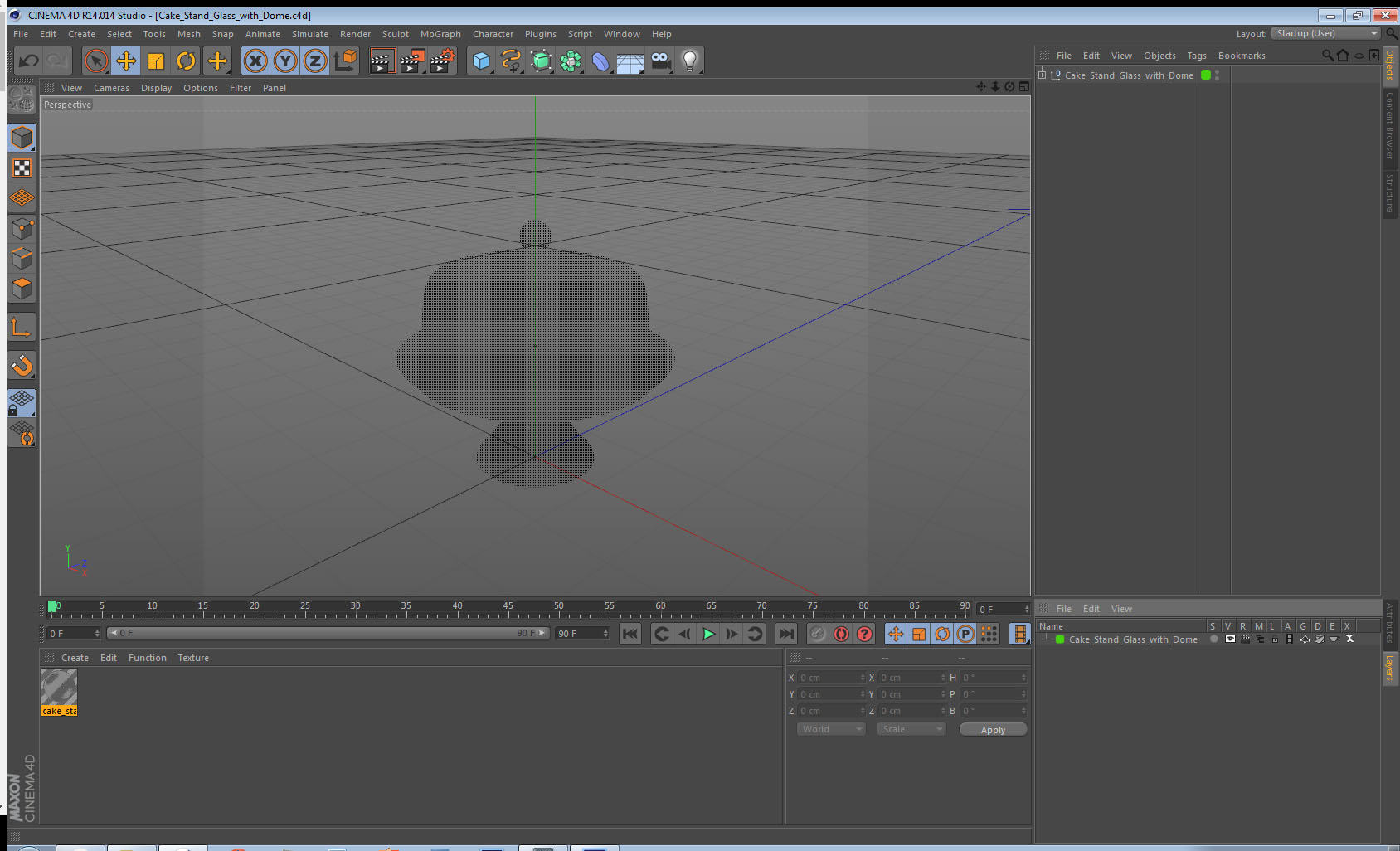Render the active view

tap(381, 61)
